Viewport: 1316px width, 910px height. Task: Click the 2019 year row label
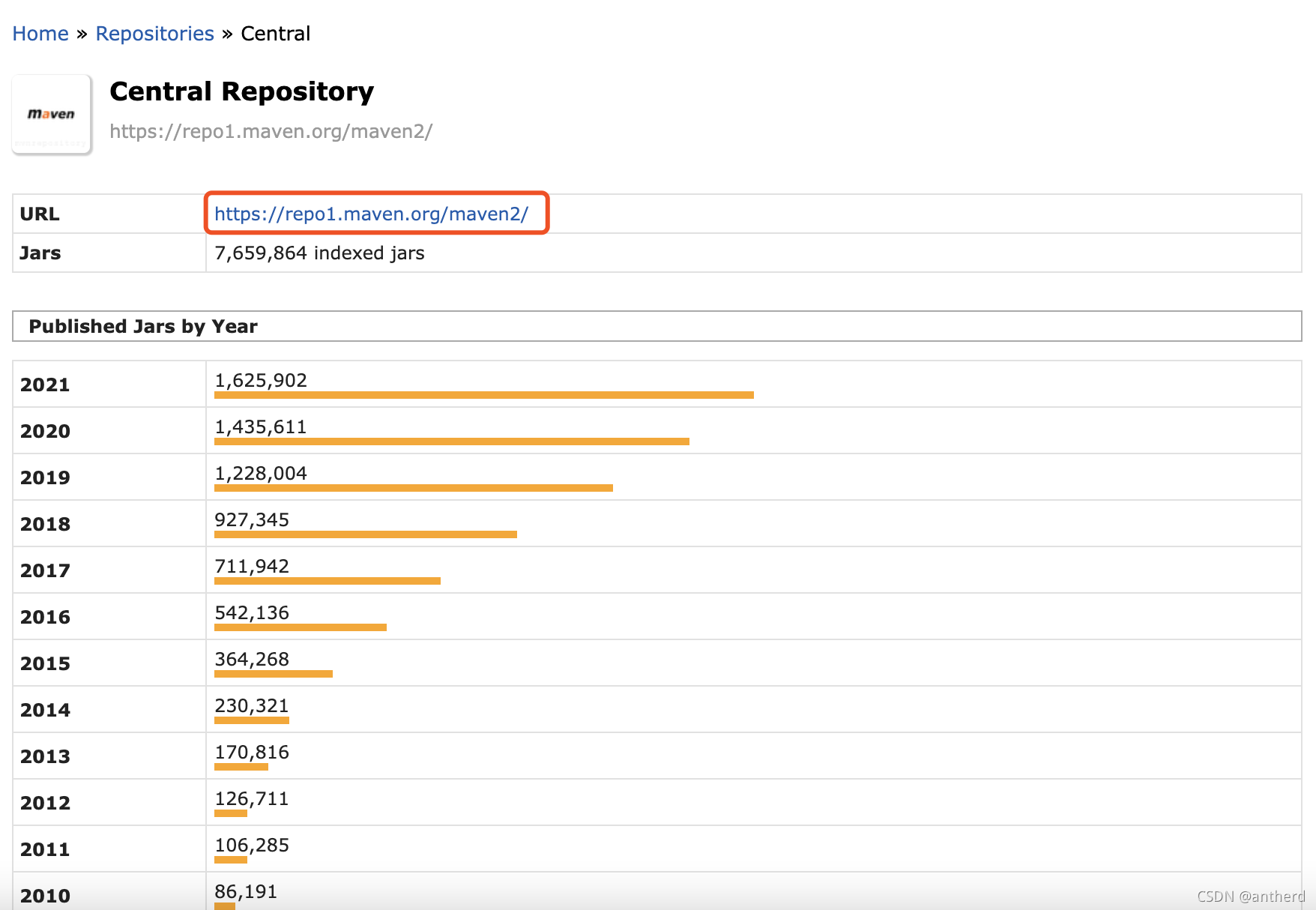45,477
